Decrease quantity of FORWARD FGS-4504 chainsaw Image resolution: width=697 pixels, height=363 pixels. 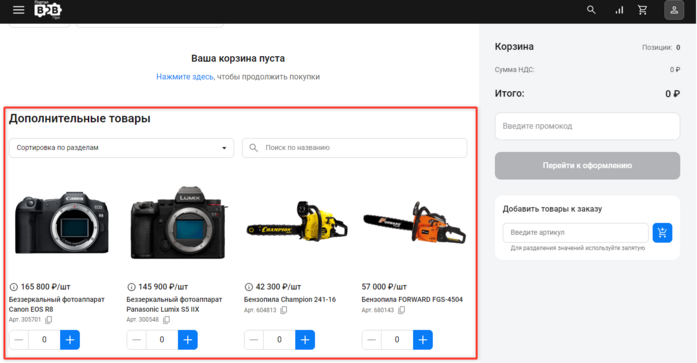[x=372, y=340]
